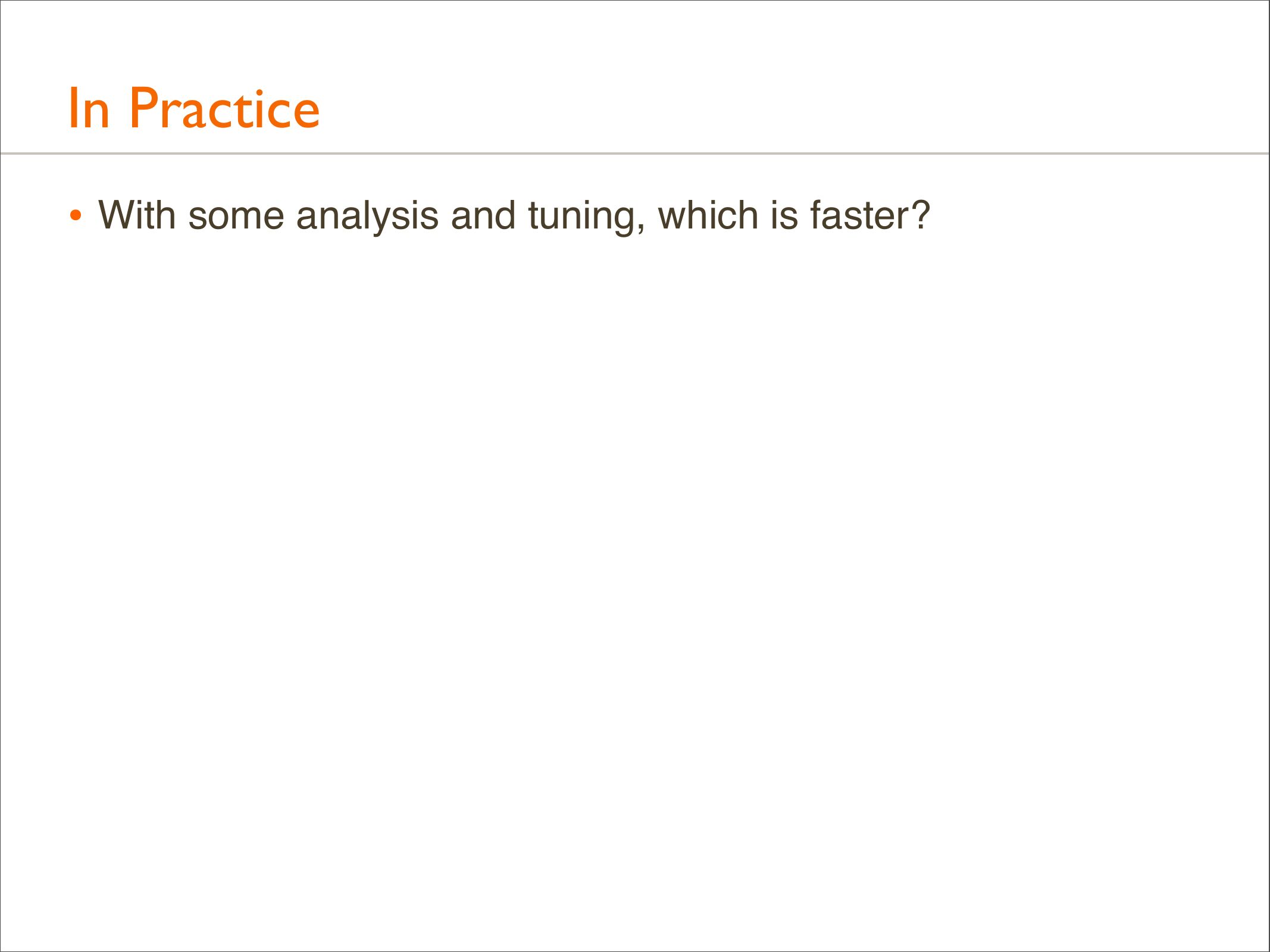Click the letter 'P' in Practice
Image resolution: width=1270 pixels, height=952 pixels.
pyautogui.click(x=143, y=108)
